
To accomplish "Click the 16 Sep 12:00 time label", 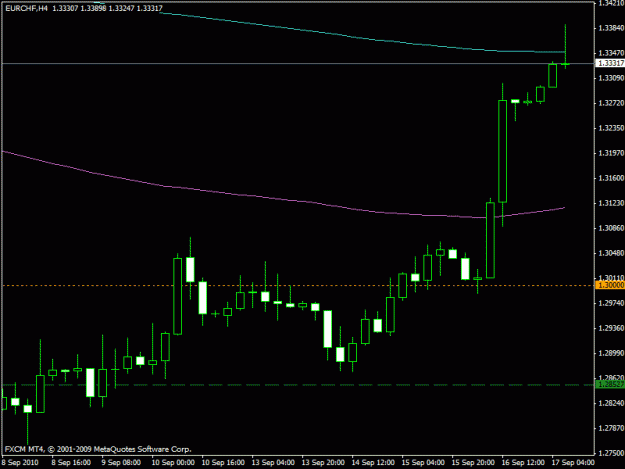I will [523, 462].
